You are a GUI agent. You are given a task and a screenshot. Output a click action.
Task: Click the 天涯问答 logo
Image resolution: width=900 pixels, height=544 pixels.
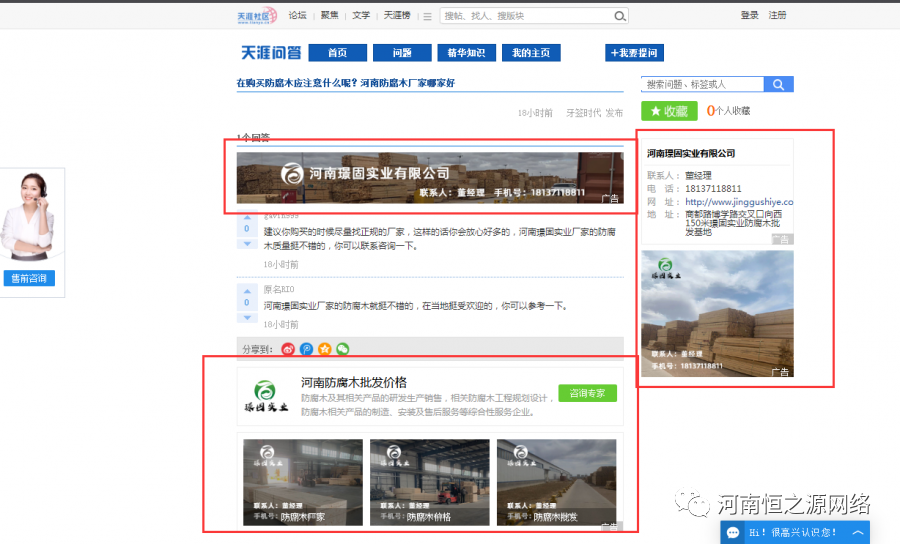click(271, 53)
